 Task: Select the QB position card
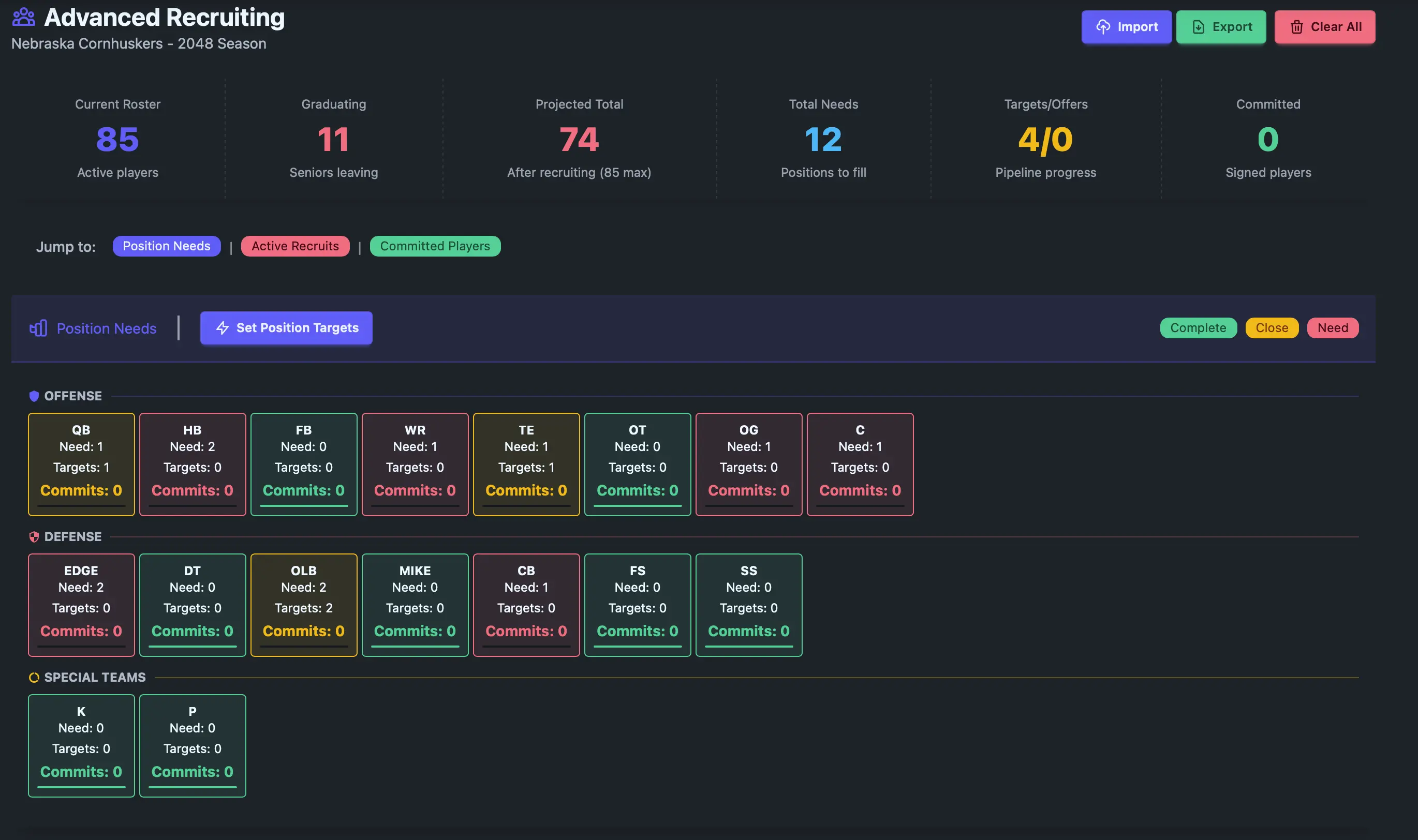click(x=81, y=464)
